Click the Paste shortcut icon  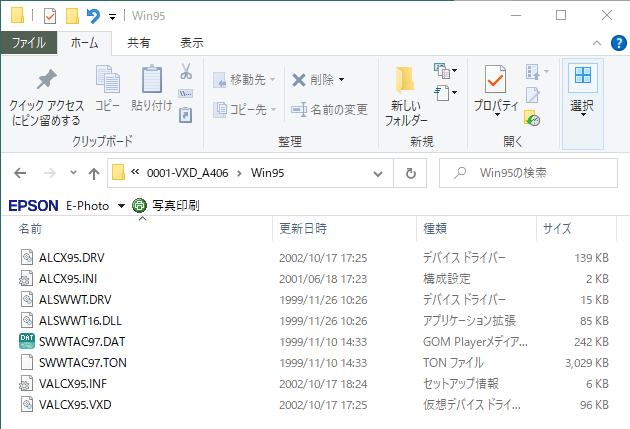coord(186,115)
